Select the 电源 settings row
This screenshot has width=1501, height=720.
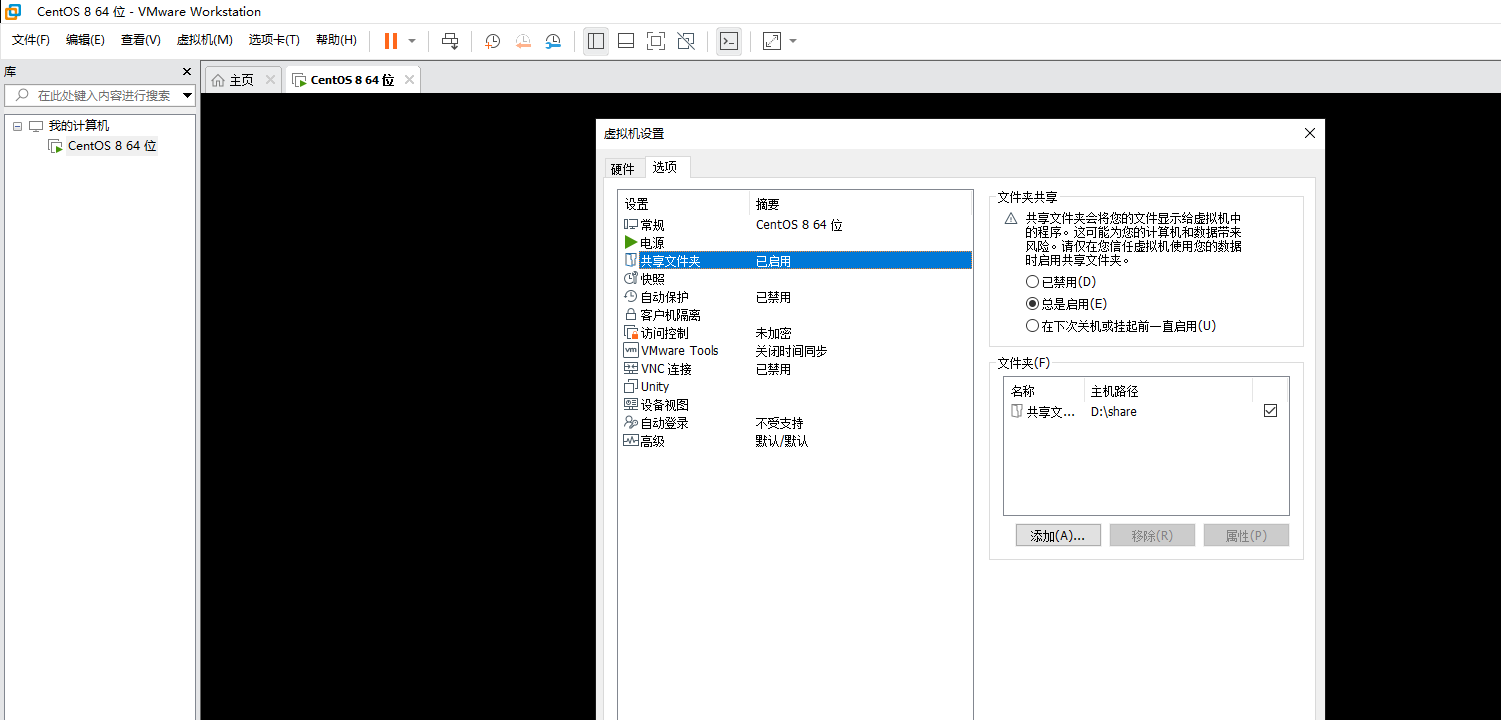(x=795, y=243)
